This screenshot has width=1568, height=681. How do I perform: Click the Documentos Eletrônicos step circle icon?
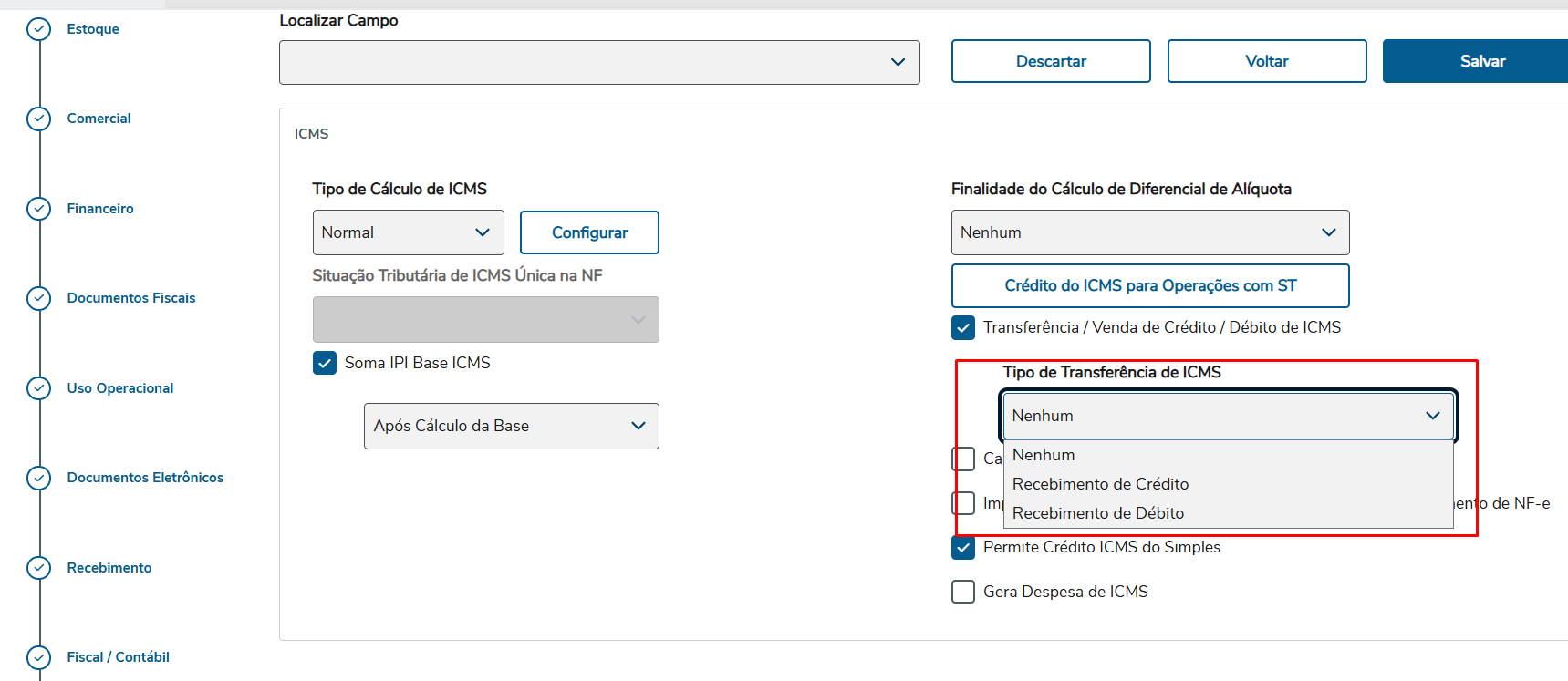[x=38, y=478]
